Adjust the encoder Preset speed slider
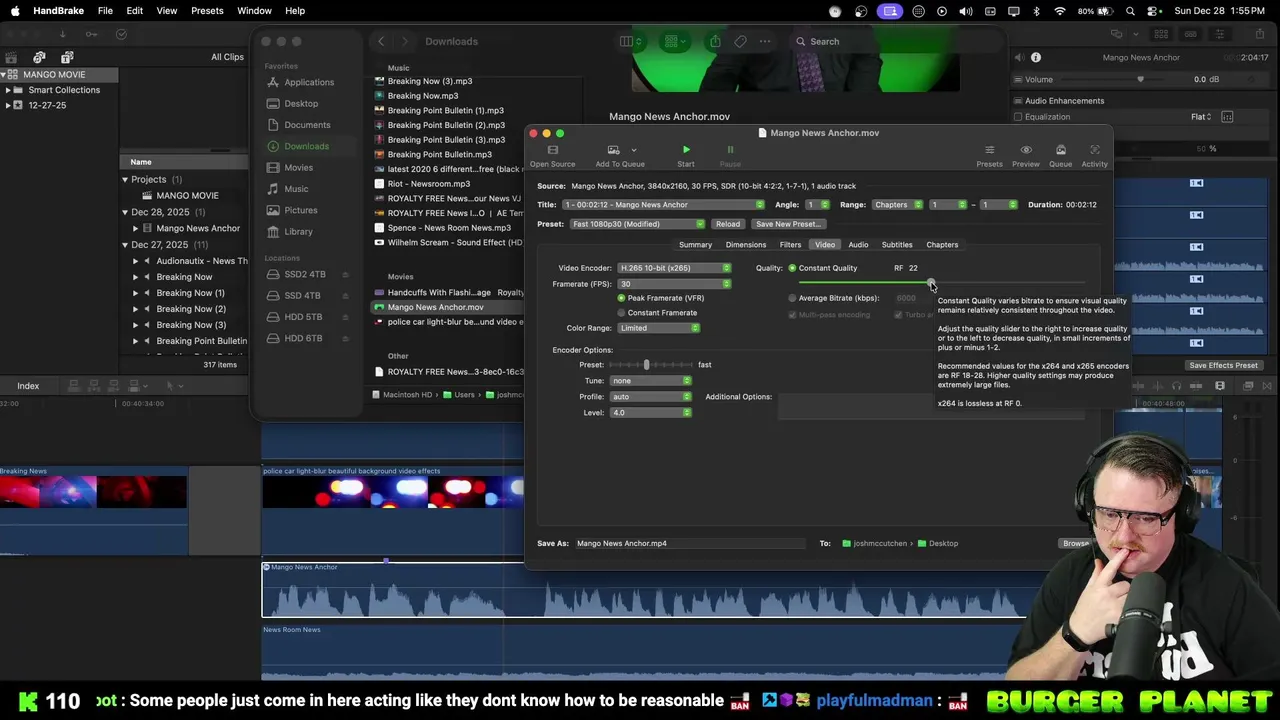Image resolution: width=1280 pixels, height=720 pixels. coord(646,365)
